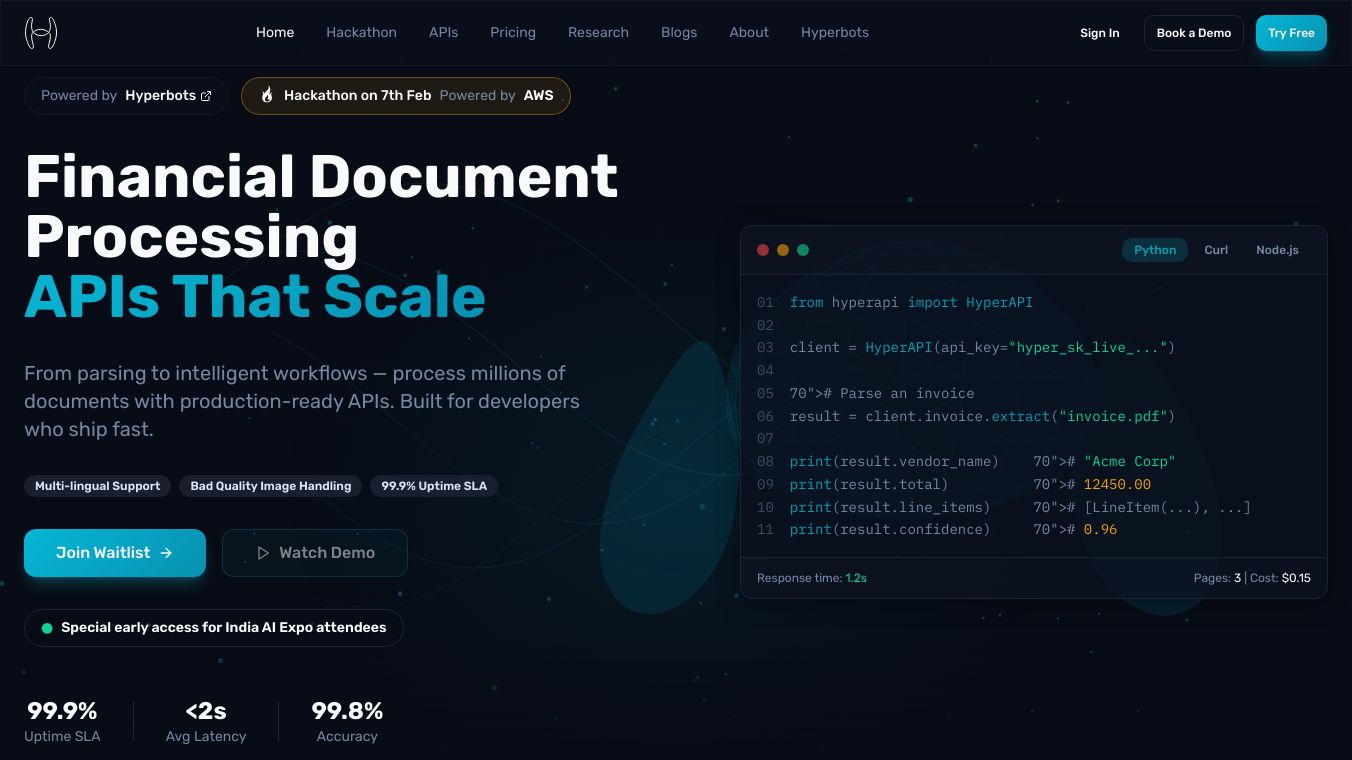Click the flame icon on the Hackathon banner

[x=266, y=95]
